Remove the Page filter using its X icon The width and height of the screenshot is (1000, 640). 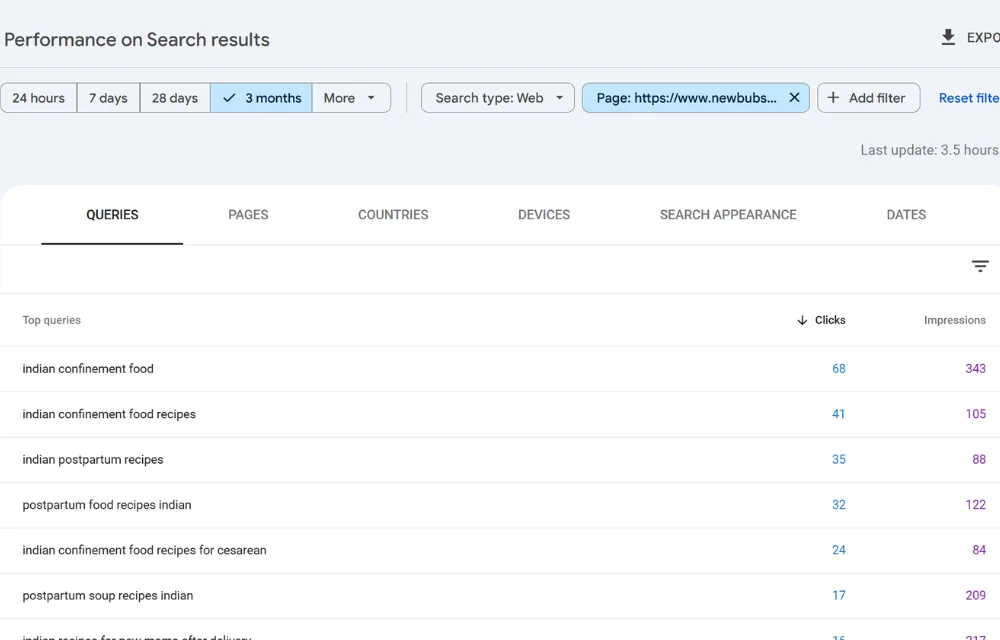pyautogui.click(x=794, y=97)
